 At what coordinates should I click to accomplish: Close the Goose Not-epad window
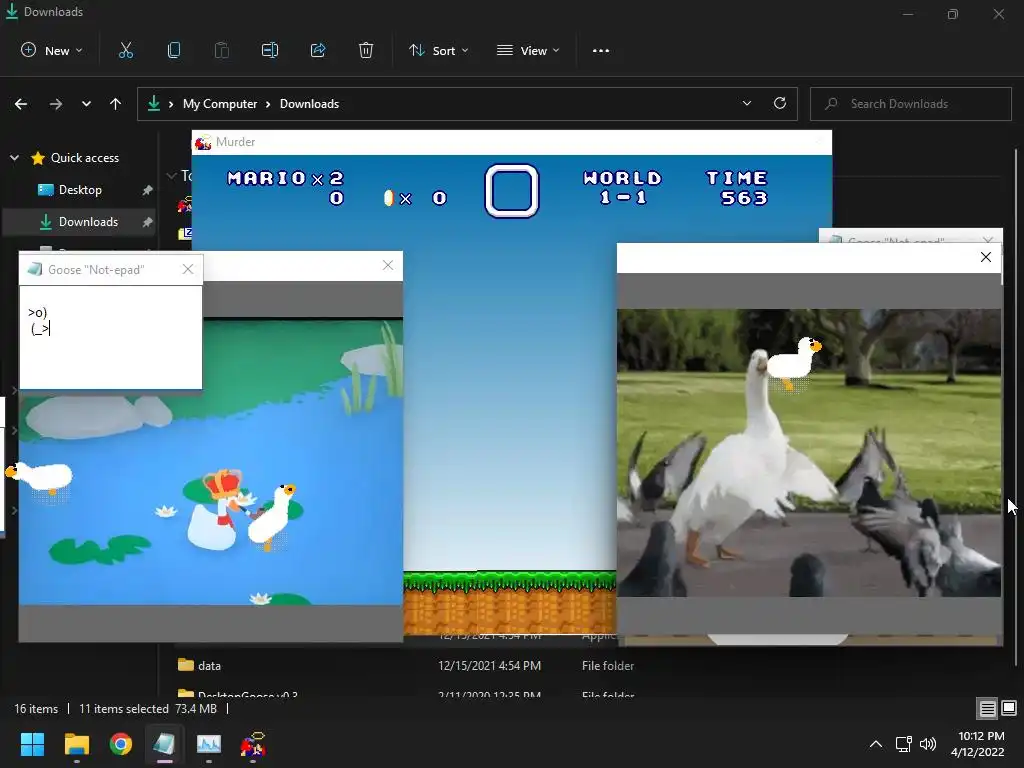(187, 269)
